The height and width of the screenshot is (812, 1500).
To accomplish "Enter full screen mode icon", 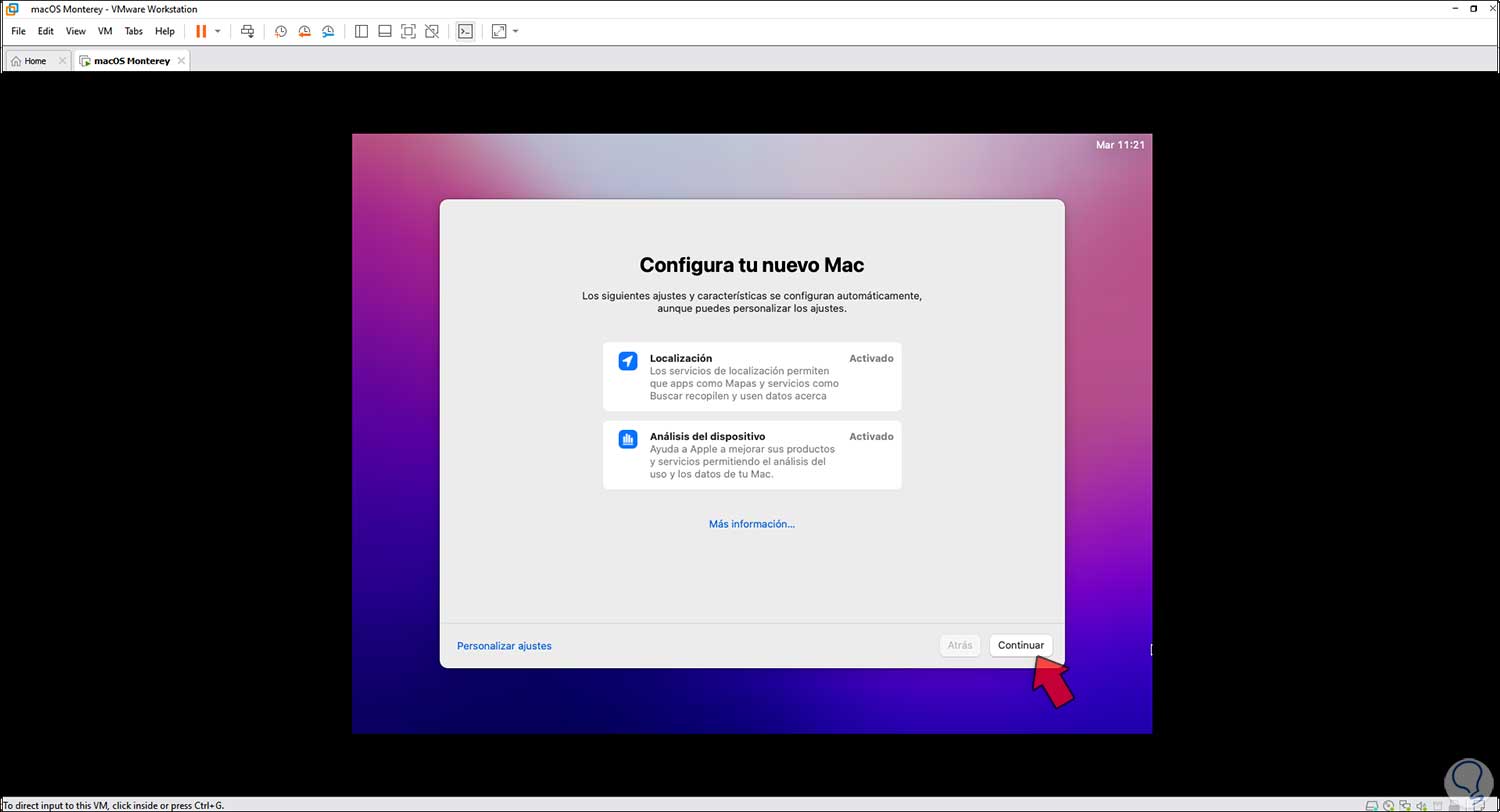I will tap(408, 31).
